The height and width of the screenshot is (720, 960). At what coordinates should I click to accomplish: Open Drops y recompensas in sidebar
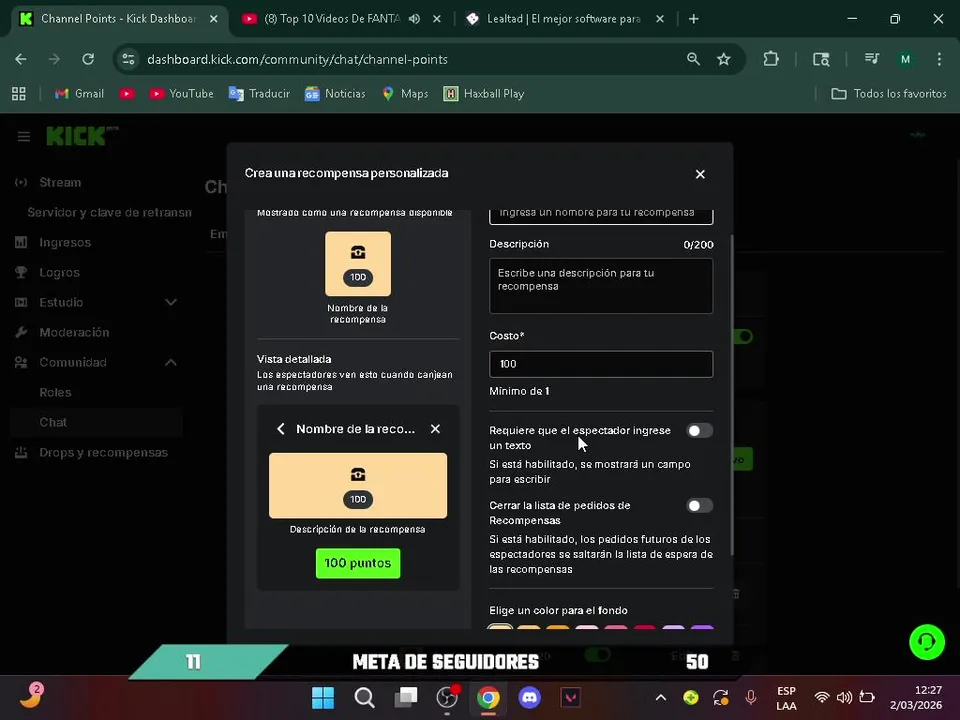(x=103, y=453)
